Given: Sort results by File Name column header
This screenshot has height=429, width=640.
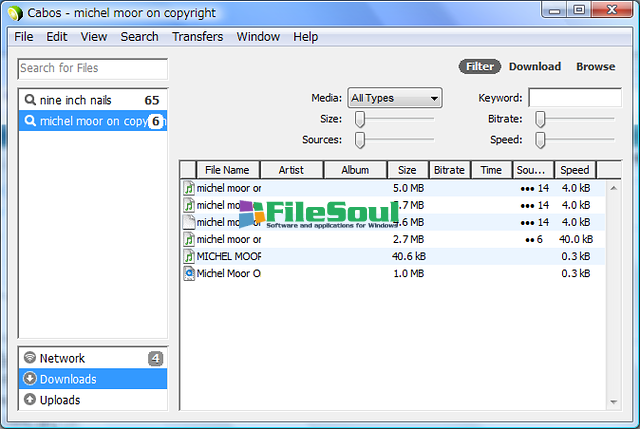Looking at the screenshot, I should click(x=227, y=170).
